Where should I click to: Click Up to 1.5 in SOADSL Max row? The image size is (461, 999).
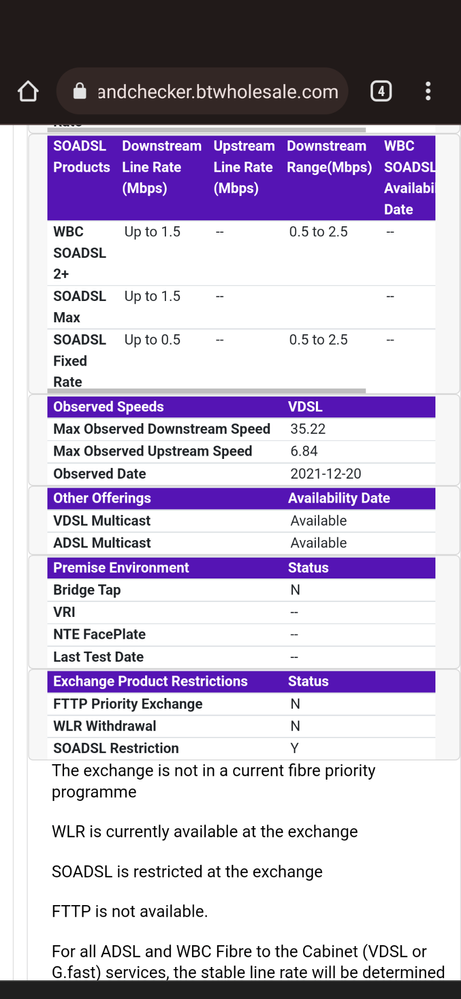(152, 296)
